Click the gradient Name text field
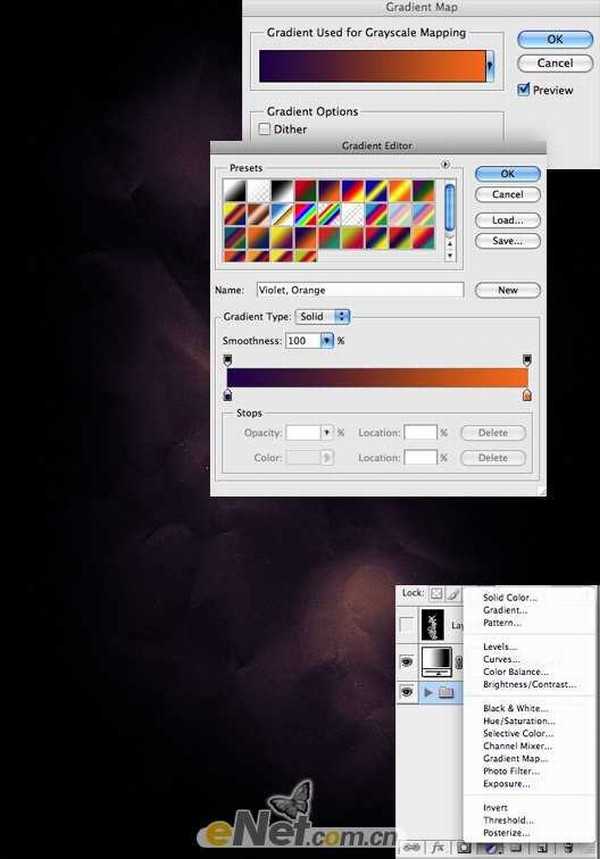This screenshot has width=600, height=859. pos(359,290)
